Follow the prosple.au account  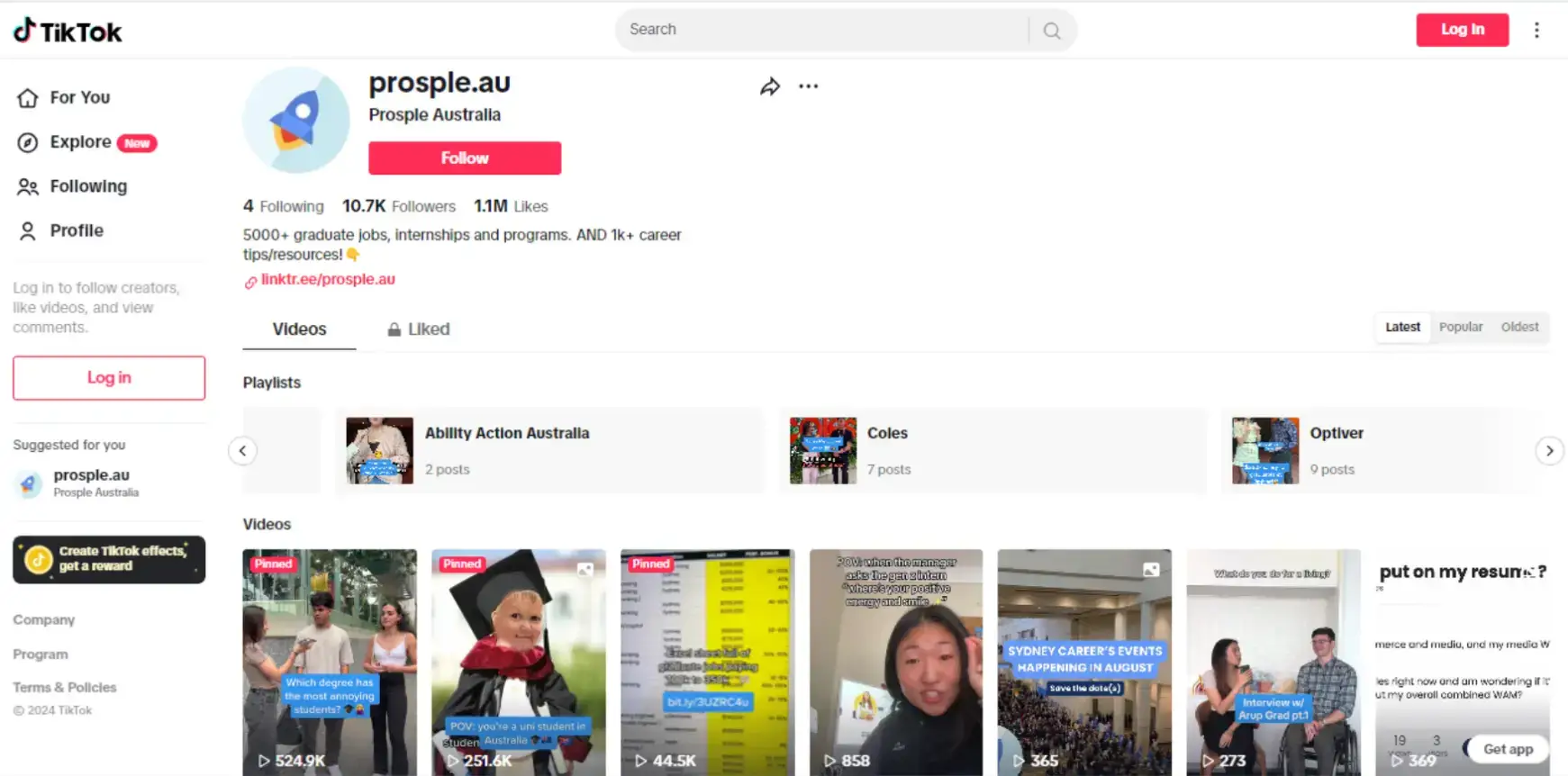pos(465,158)
